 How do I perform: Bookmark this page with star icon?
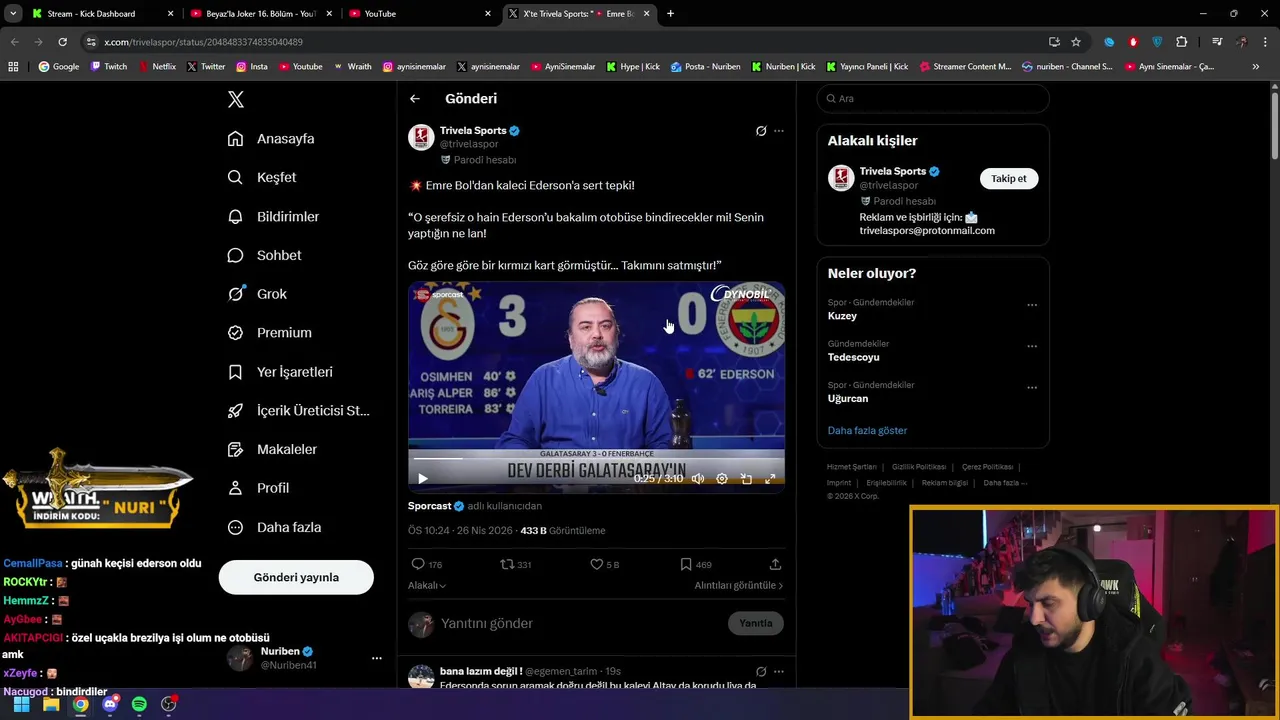pyautogui.click(x=1076, y=42)
